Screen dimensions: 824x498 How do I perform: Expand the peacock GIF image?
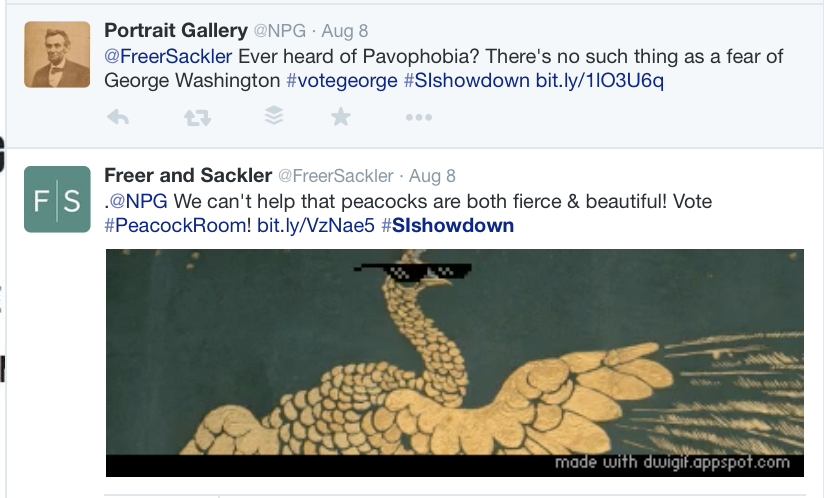(455, 362)
